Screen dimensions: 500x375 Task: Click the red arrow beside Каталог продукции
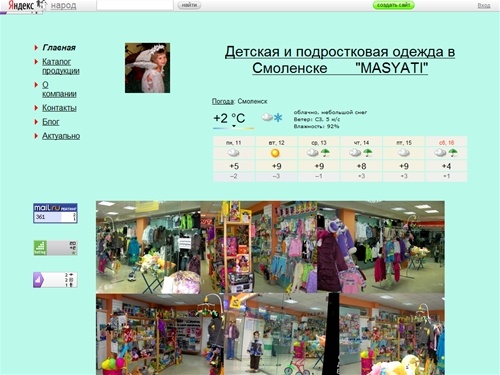(x=36, y=62)
